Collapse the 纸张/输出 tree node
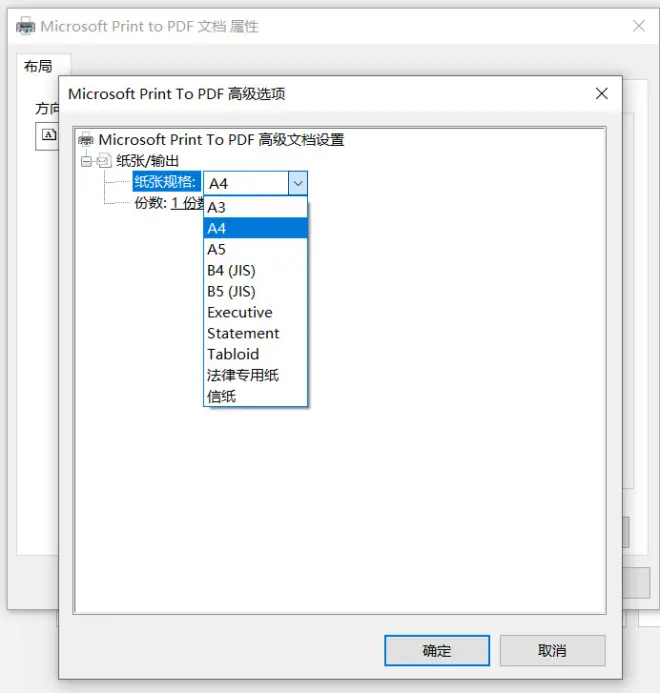This screenshot has height=693, width=660. (x=86, y=161)
